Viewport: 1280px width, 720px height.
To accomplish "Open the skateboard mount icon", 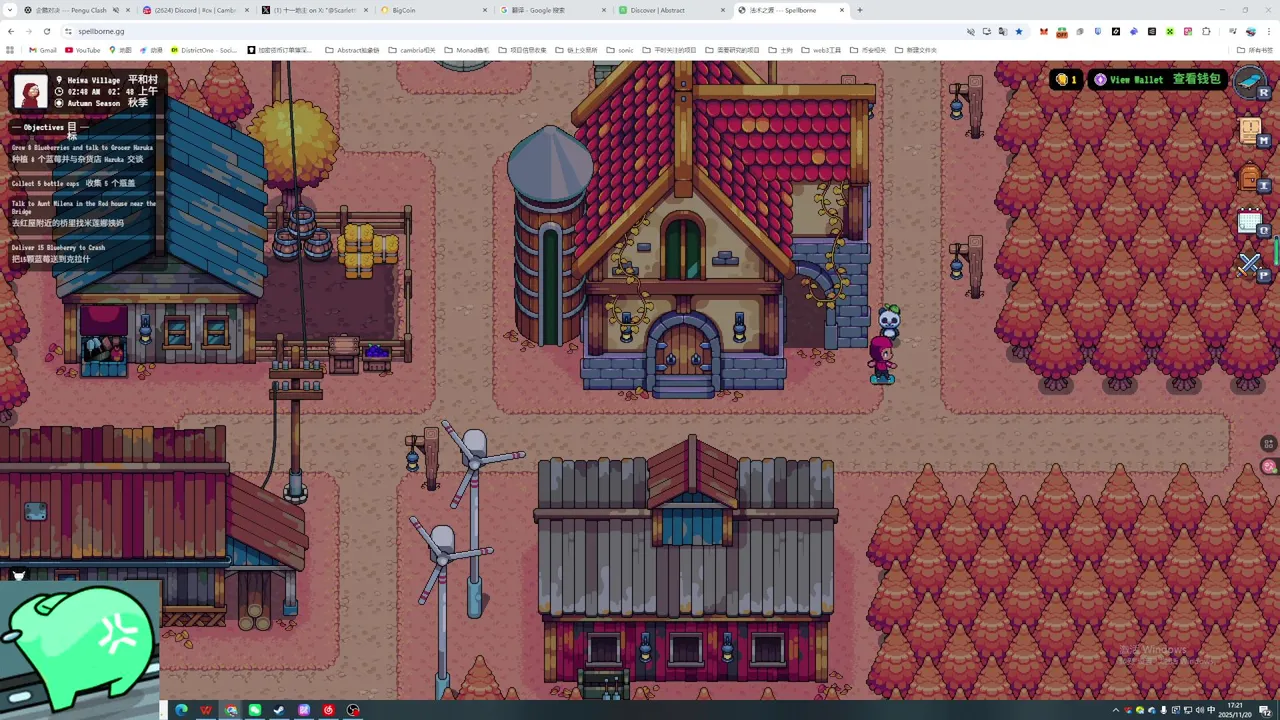I will click(1250, 81).
